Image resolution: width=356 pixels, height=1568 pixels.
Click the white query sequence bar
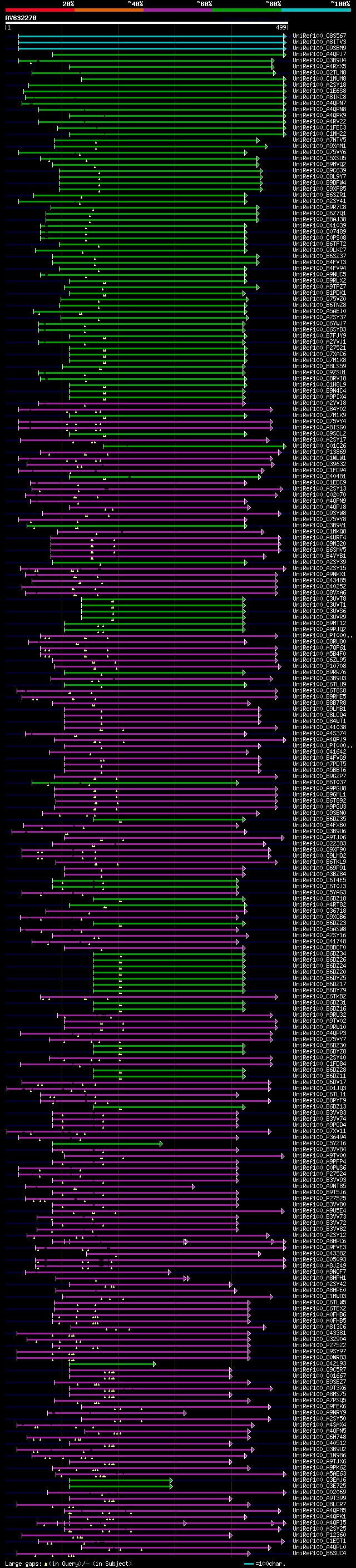point(147,23)
